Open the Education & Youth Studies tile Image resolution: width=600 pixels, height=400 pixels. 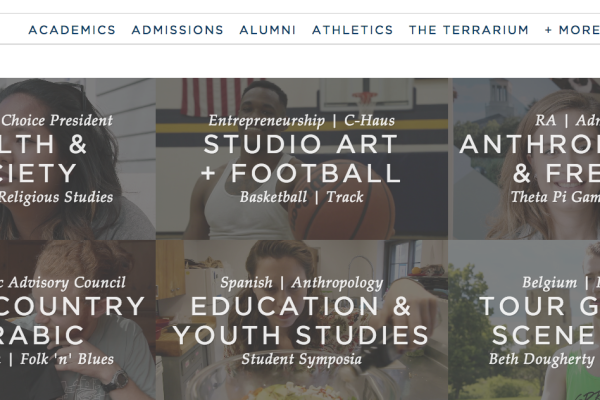[x=302, y=320]
